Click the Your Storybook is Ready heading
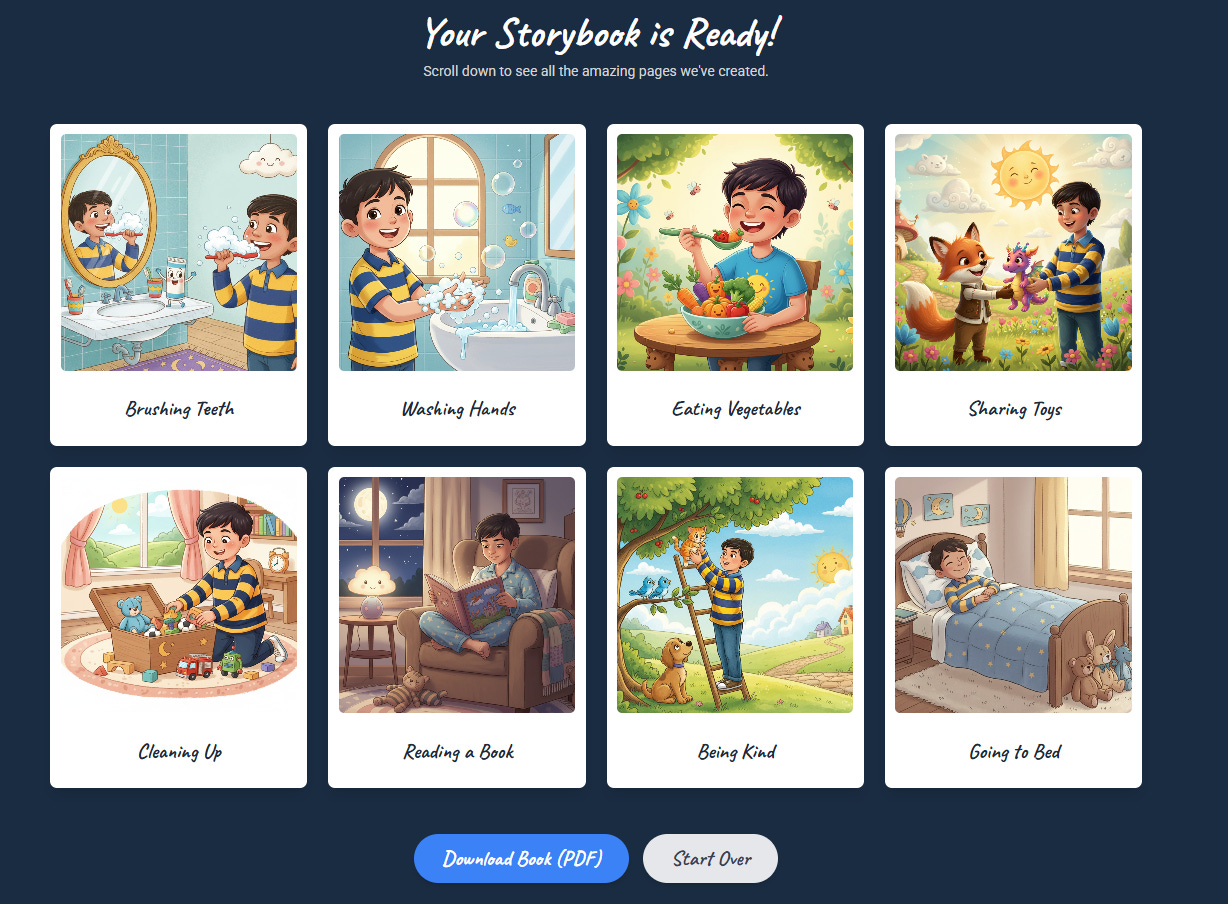1228x904 pixels. (x=601, y=34)
